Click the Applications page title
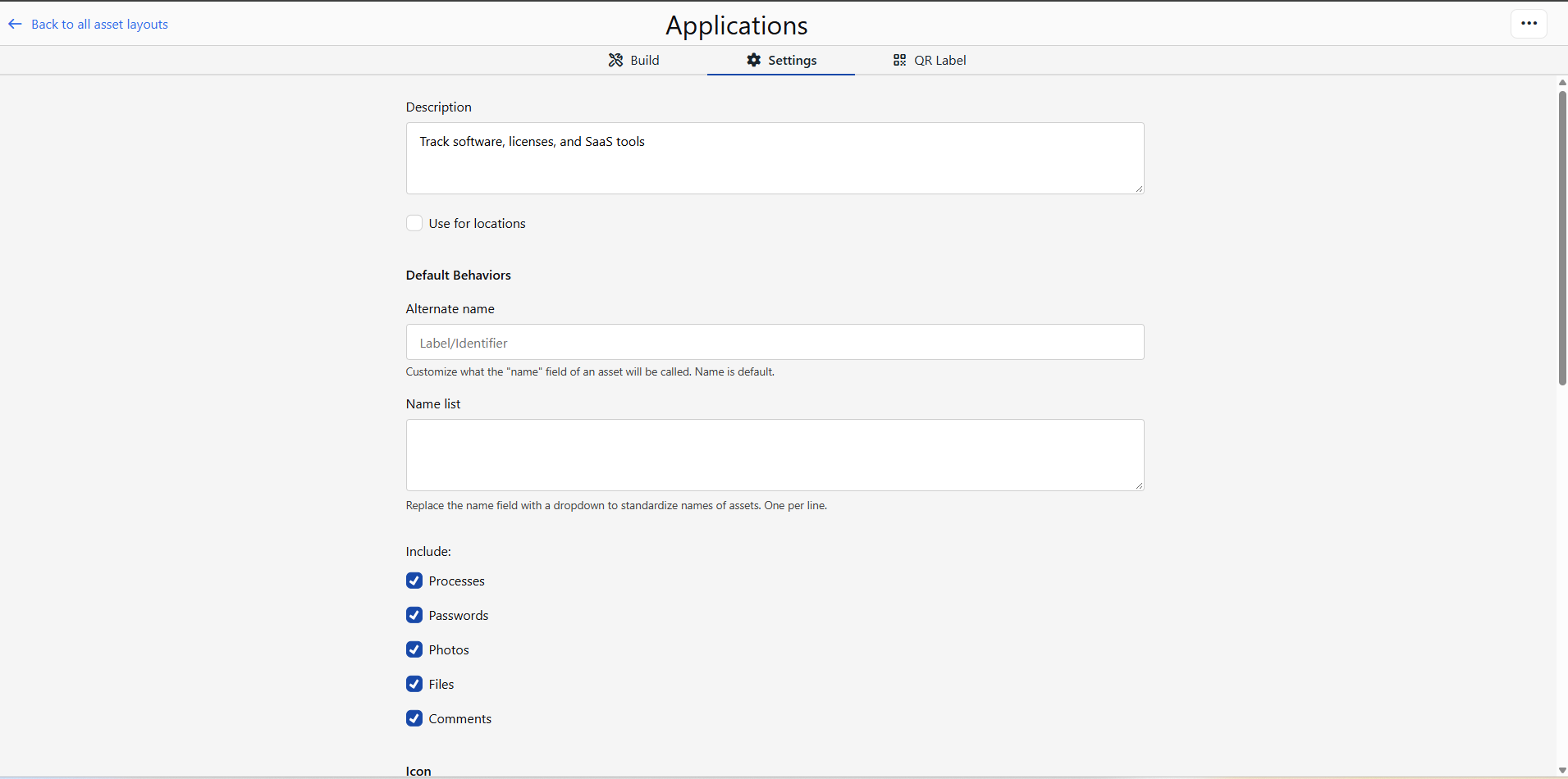The height and width of the screenshot is (779, 1568). click(x=736, y=25)
